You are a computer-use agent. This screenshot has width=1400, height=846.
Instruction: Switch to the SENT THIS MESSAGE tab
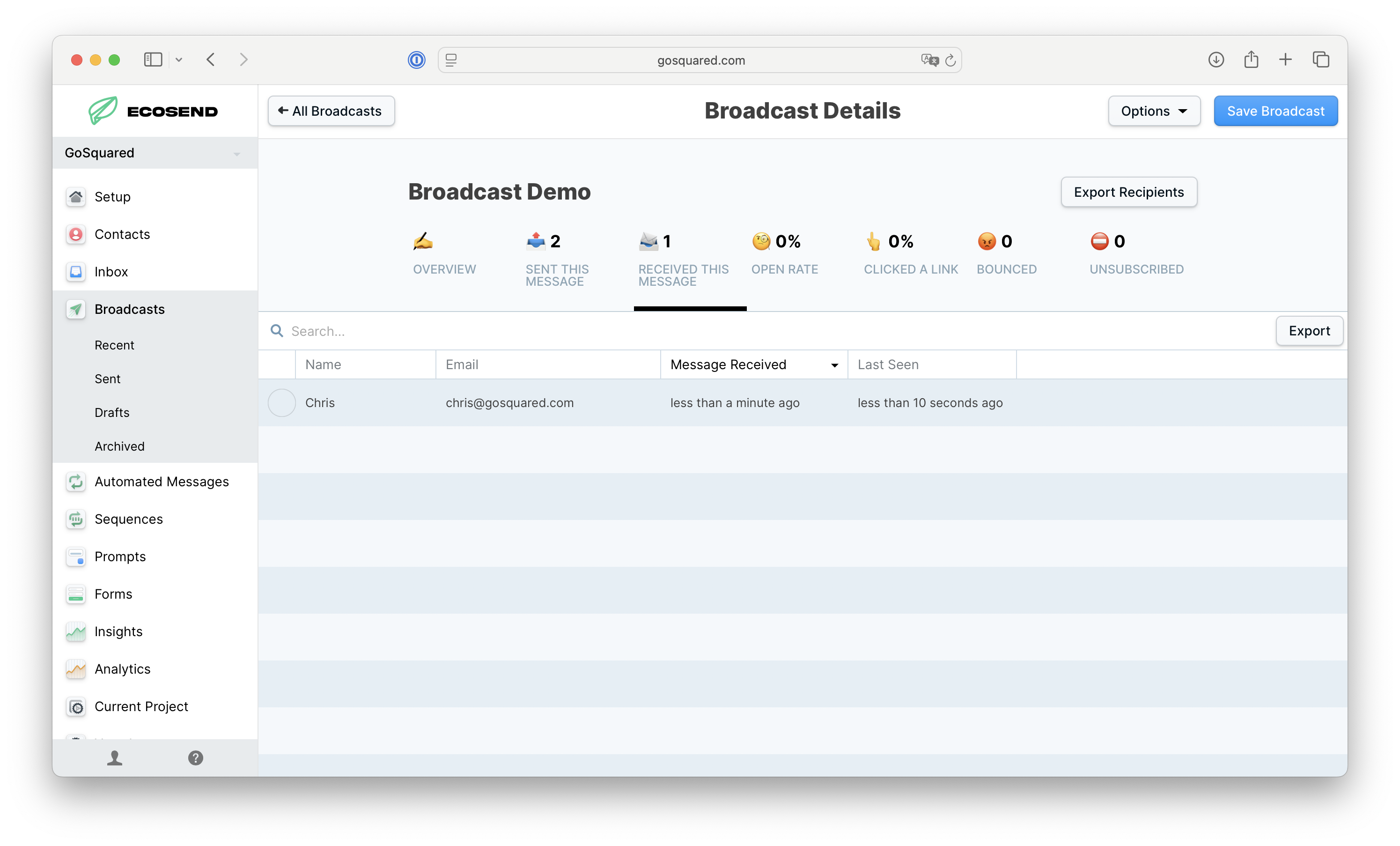[x=557, y=259]
